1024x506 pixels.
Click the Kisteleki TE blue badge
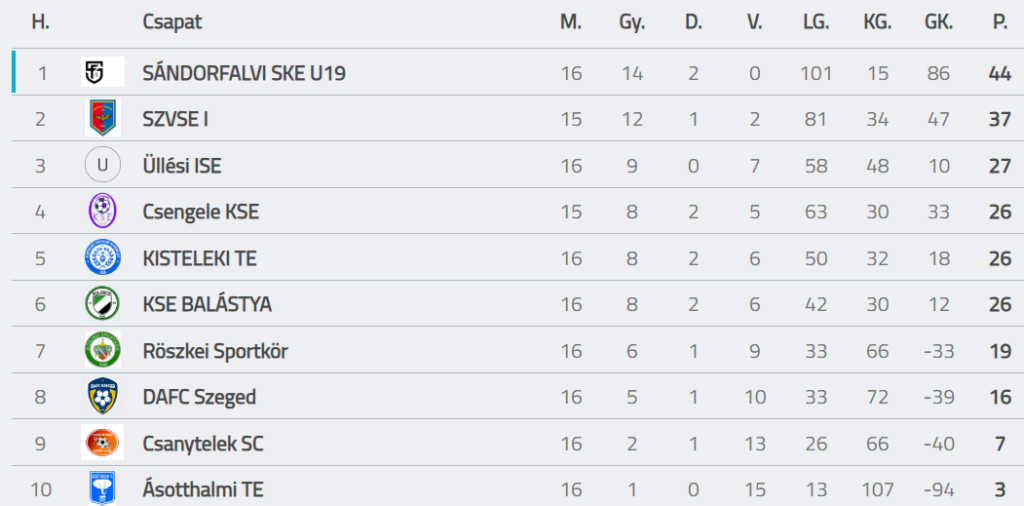pos(102,258)
